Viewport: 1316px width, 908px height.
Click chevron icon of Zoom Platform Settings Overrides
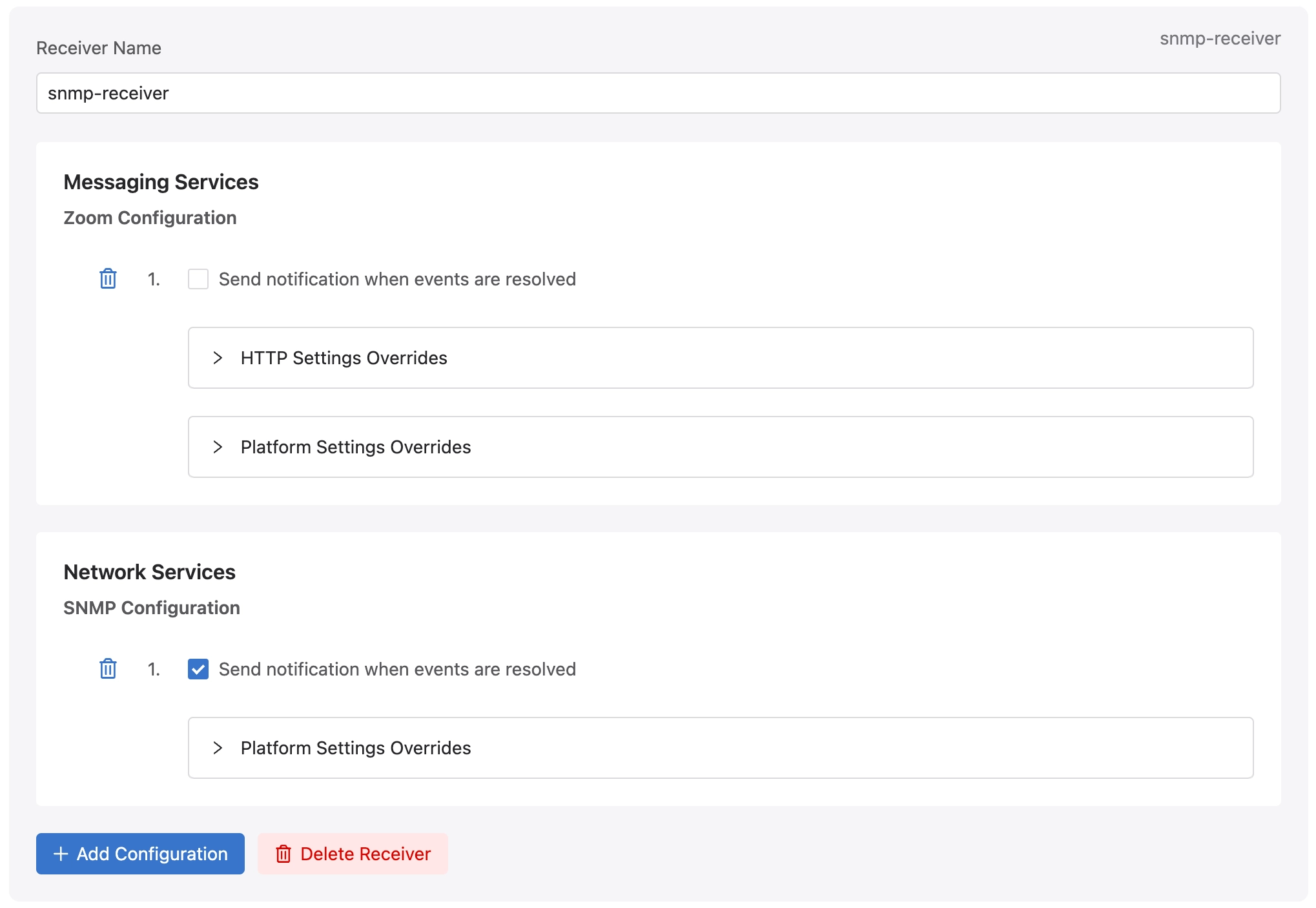click(218, 447)
